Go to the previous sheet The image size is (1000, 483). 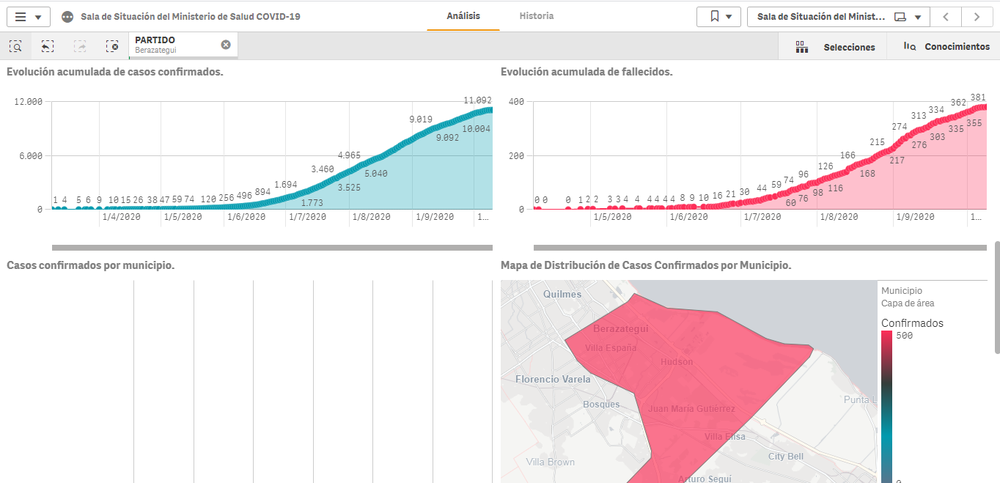(x=946, y=17)
